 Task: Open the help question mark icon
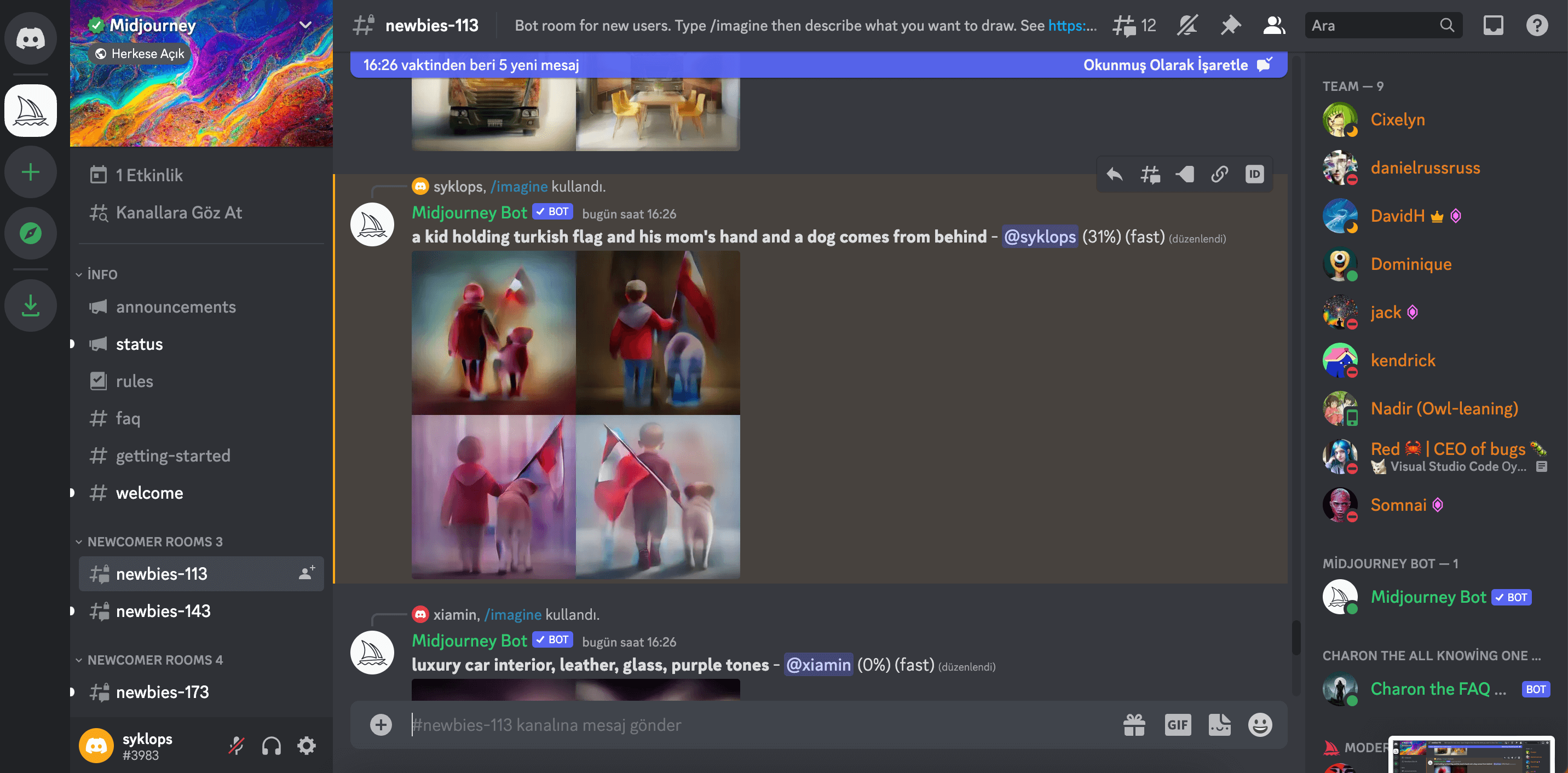[x=1536, y=26]
